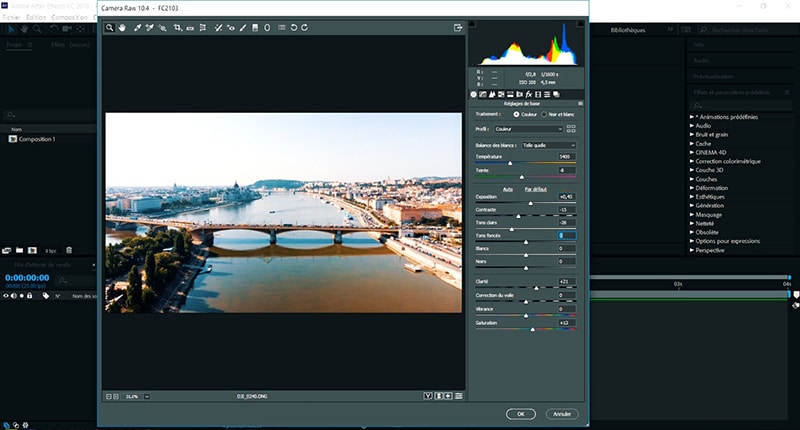This screenshot has width=800, height=430.
Task: Expand the Audio effects category
Action: [x=693, y=126]
